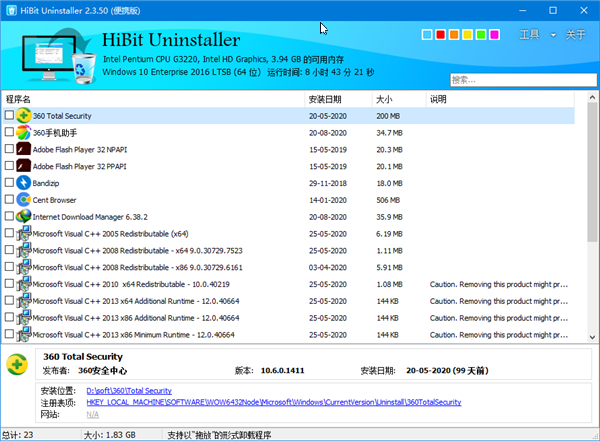Select Microsoft Visual C++ 2013 x86 Minimum Runtime name

(x=134, y=335)
